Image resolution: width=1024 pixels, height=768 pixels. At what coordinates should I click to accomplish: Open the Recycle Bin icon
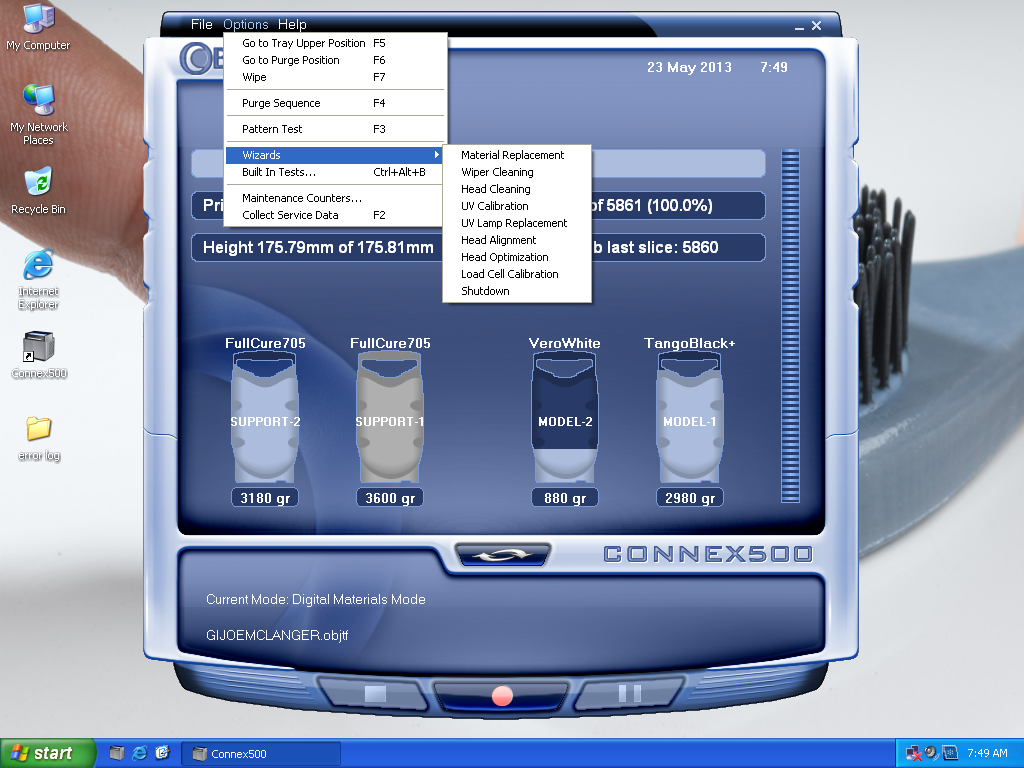click(38, 191)
